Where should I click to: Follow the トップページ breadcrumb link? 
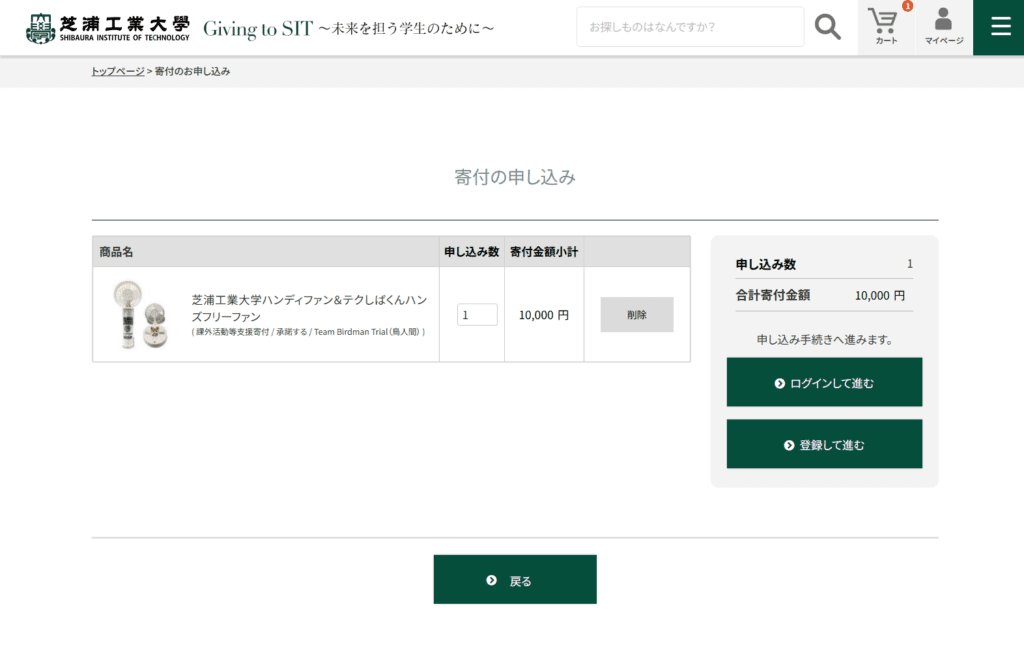(x=118, y=71)
